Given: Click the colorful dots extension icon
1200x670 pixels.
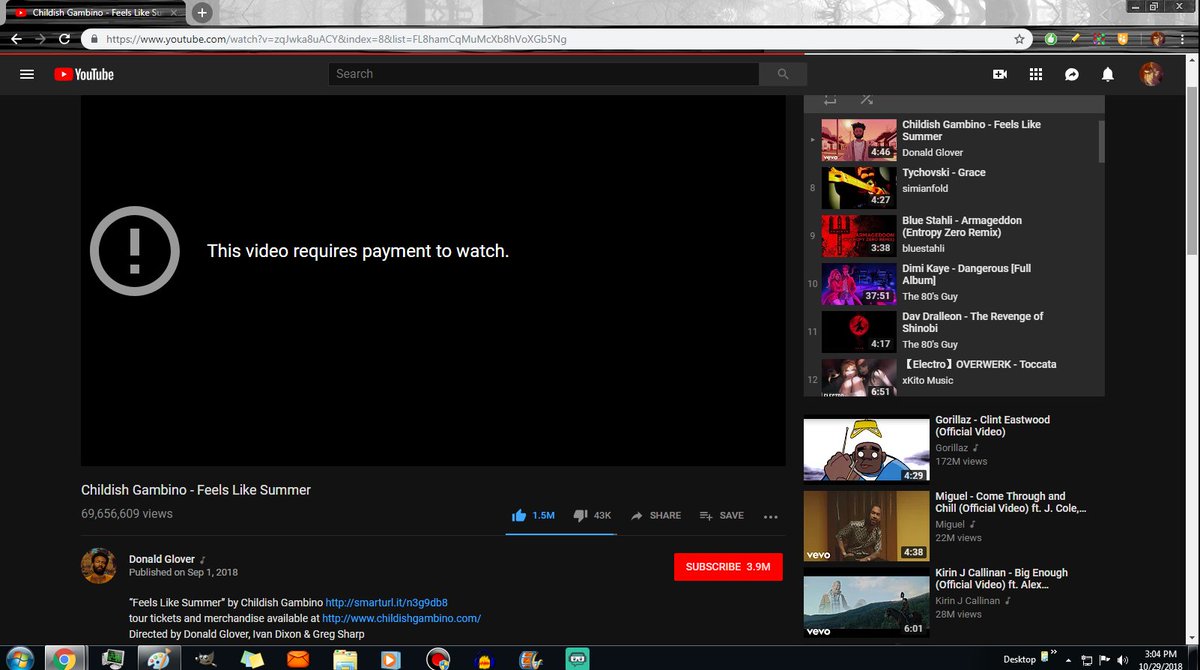Looking at the screenshot, I should pos(1099,39).
